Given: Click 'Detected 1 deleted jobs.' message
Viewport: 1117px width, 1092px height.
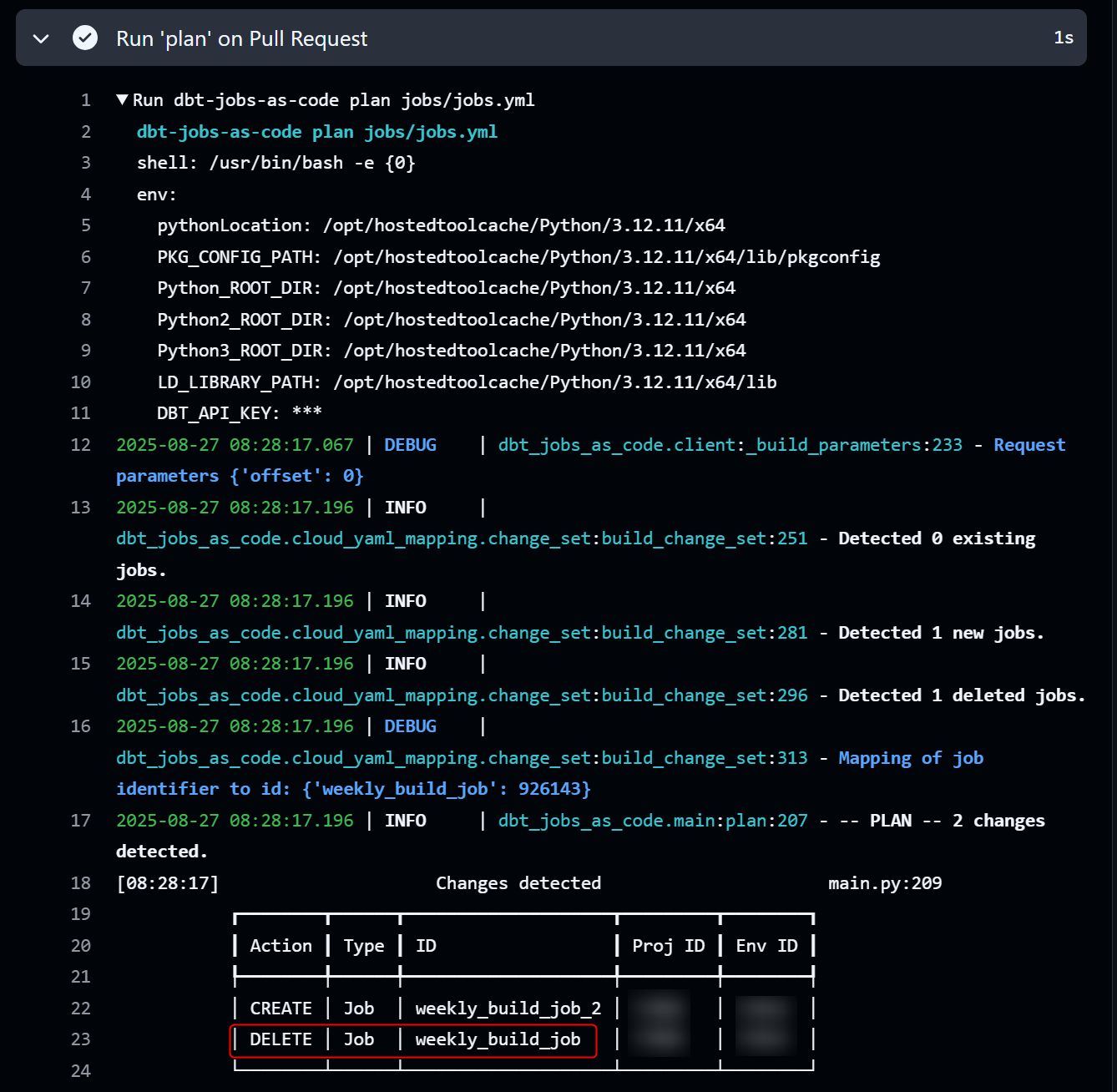Looking at the screenshot, I should (962, 695).
